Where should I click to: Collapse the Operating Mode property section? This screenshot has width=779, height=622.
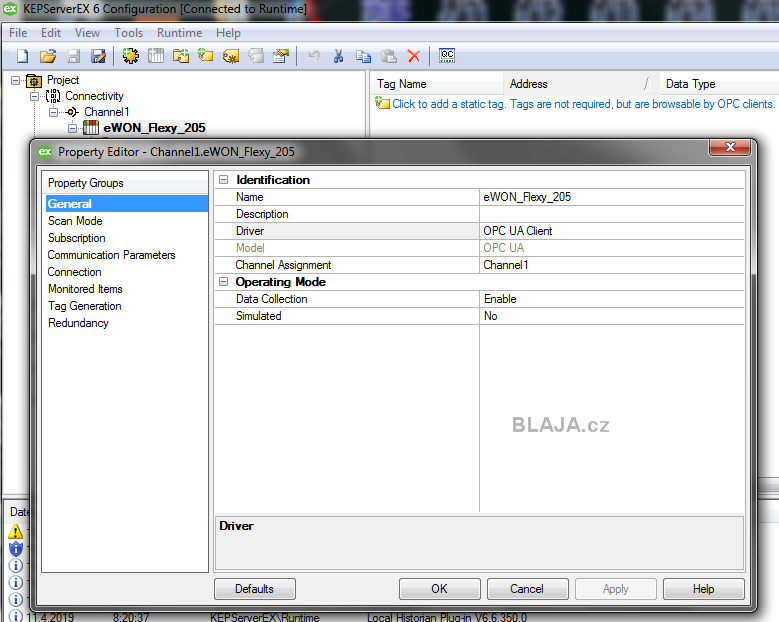[x=224, y=282]
